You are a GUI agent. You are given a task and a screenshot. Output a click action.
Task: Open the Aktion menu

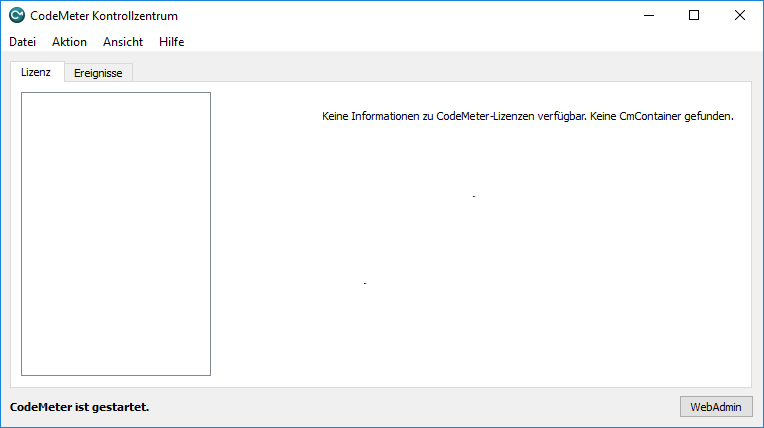click(69, 42)
